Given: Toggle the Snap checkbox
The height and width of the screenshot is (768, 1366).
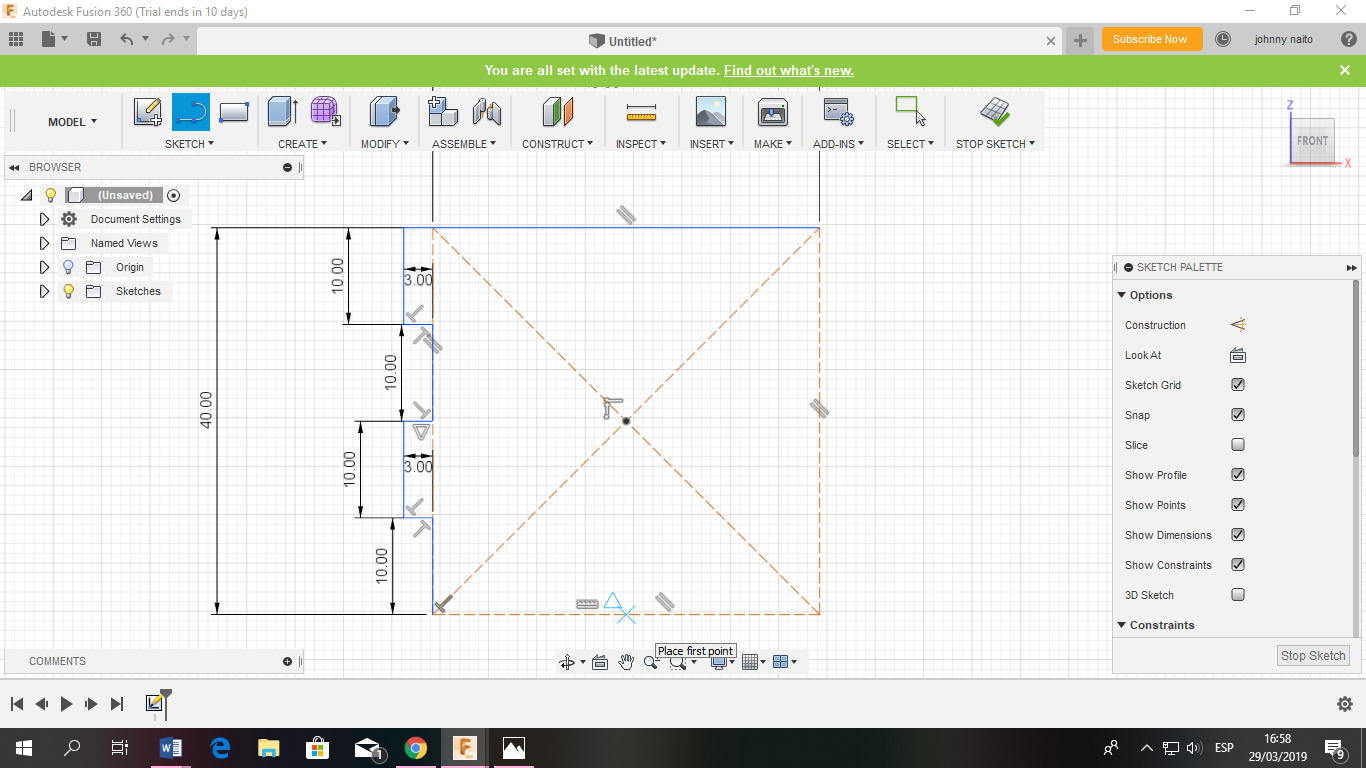Looking at the screenshot, I should [x=1238, y=415].
